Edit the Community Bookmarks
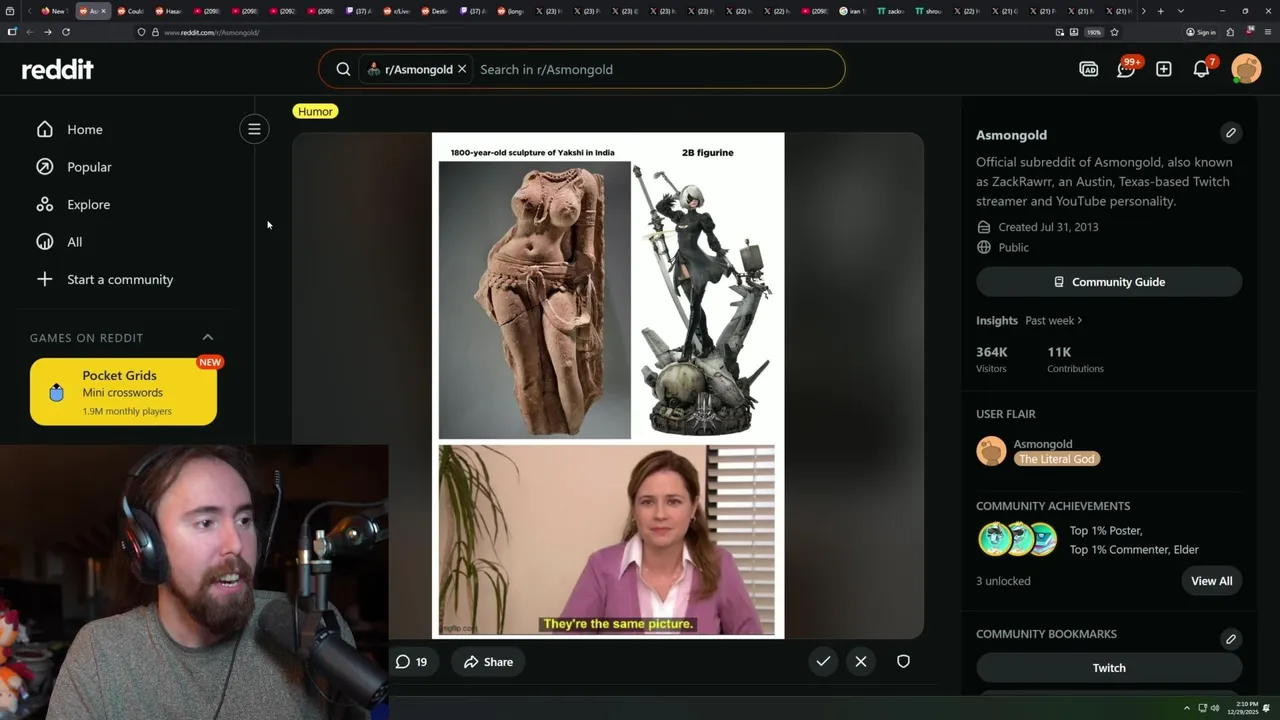The height and width of the screenshot is (720, 1280). (x=1231, y=639)
